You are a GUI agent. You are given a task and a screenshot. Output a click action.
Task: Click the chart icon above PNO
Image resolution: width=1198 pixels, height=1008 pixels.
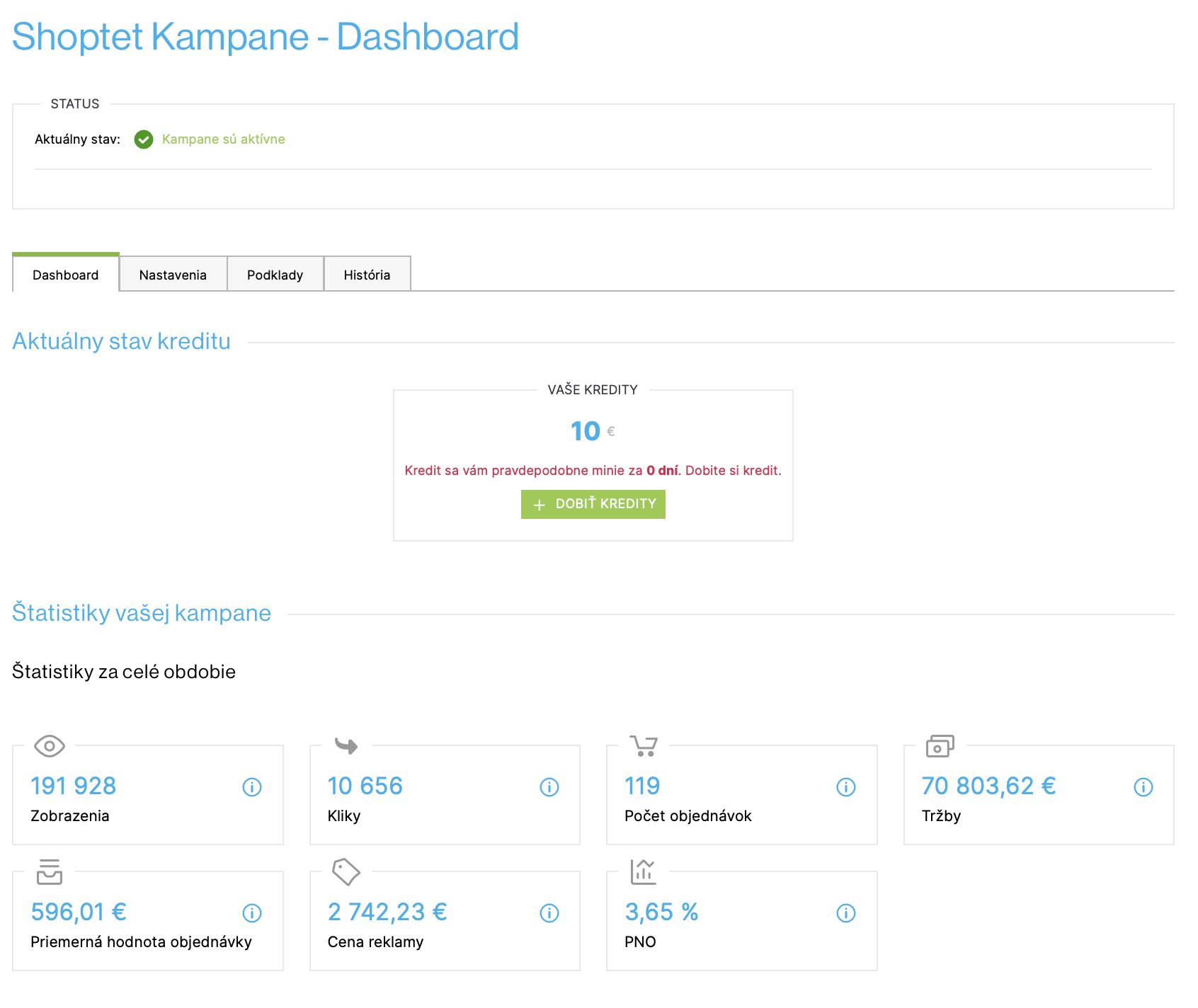644,872
